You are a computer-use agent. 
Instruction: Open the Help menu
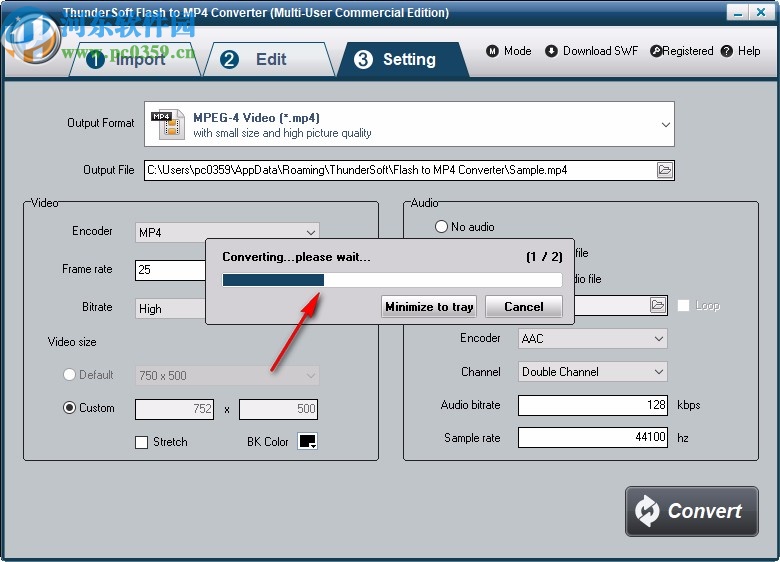[741, 51]
